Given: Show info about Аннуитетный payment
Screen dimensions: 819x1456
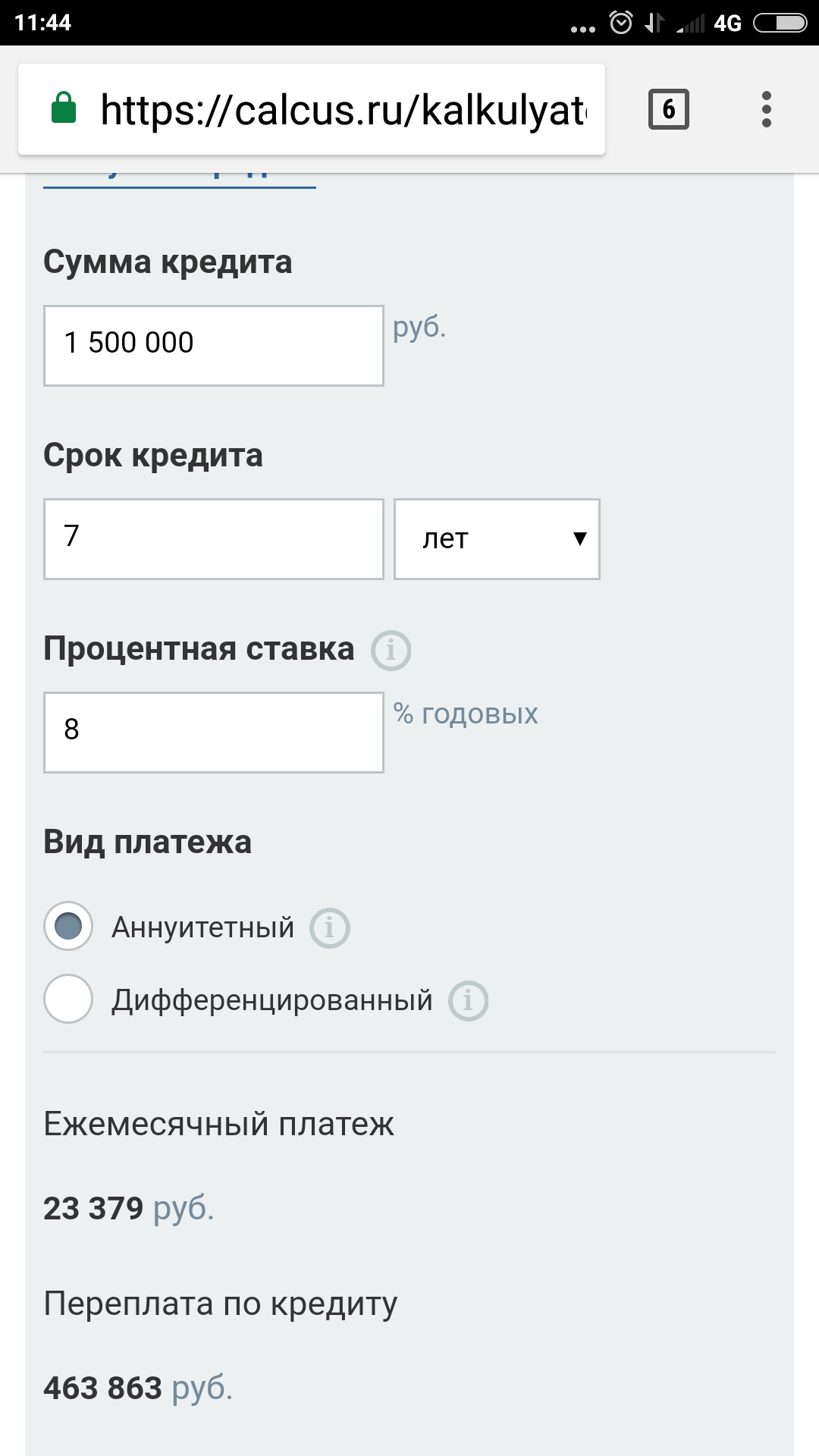Looking at the screenshot, I should pyautogui.click(x=329, y=927).
